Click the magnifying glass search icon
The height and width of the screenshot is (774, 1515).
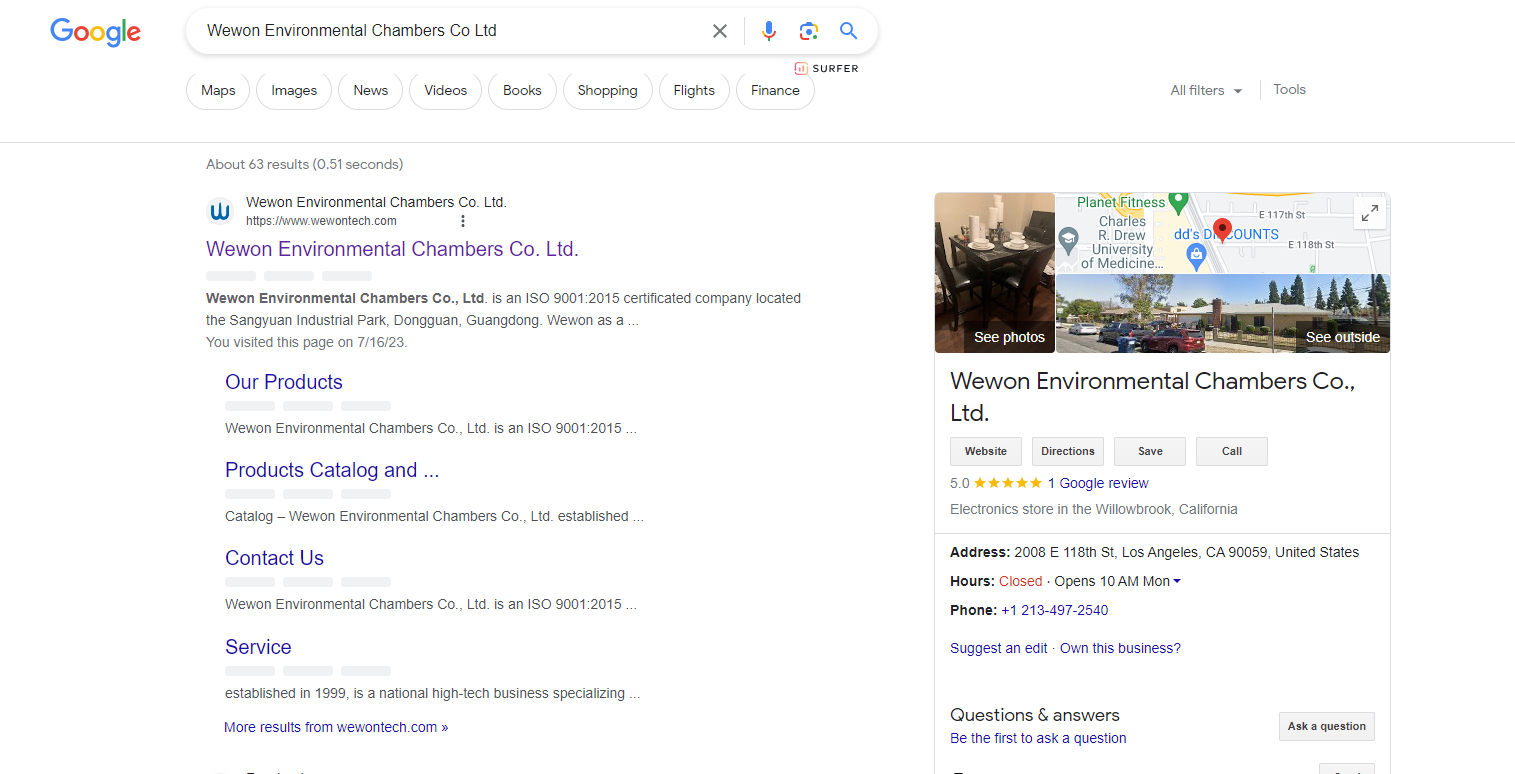[848, 31]
